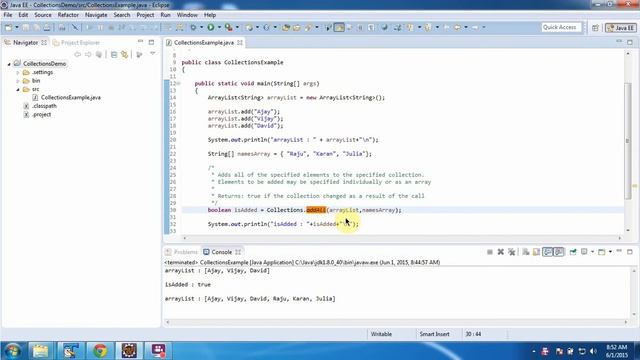Open Chrome from the taskbar
This screenshot has height=360, width=640.
(100, 351)
